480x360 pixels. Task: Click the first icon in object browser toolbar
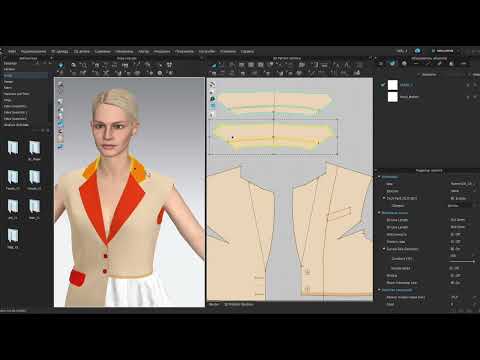click(x=381, y=63)
